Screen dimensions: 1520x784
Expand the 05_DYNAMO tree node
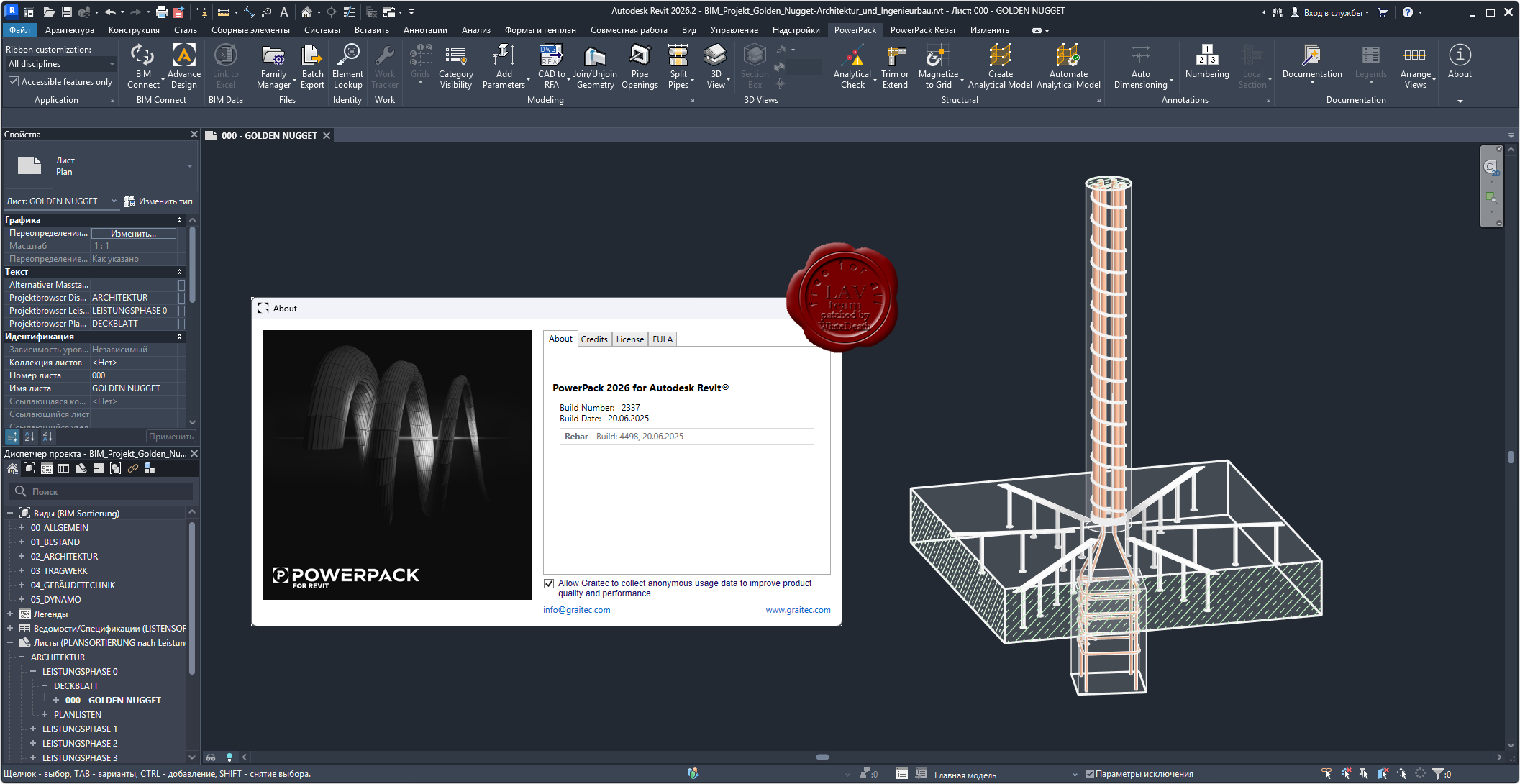point(22,599)
